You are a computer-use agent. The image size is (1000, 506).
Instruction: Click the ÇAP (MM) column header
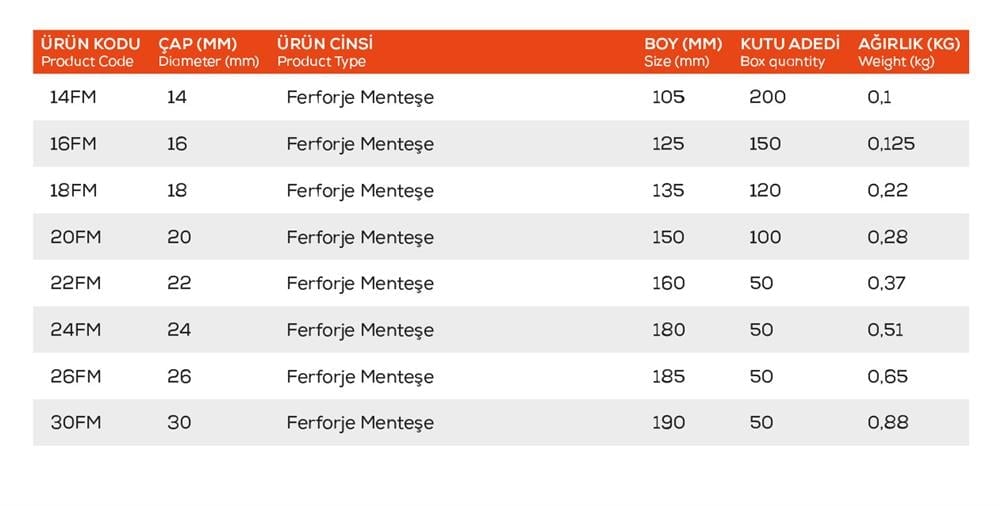pos(197,45)
